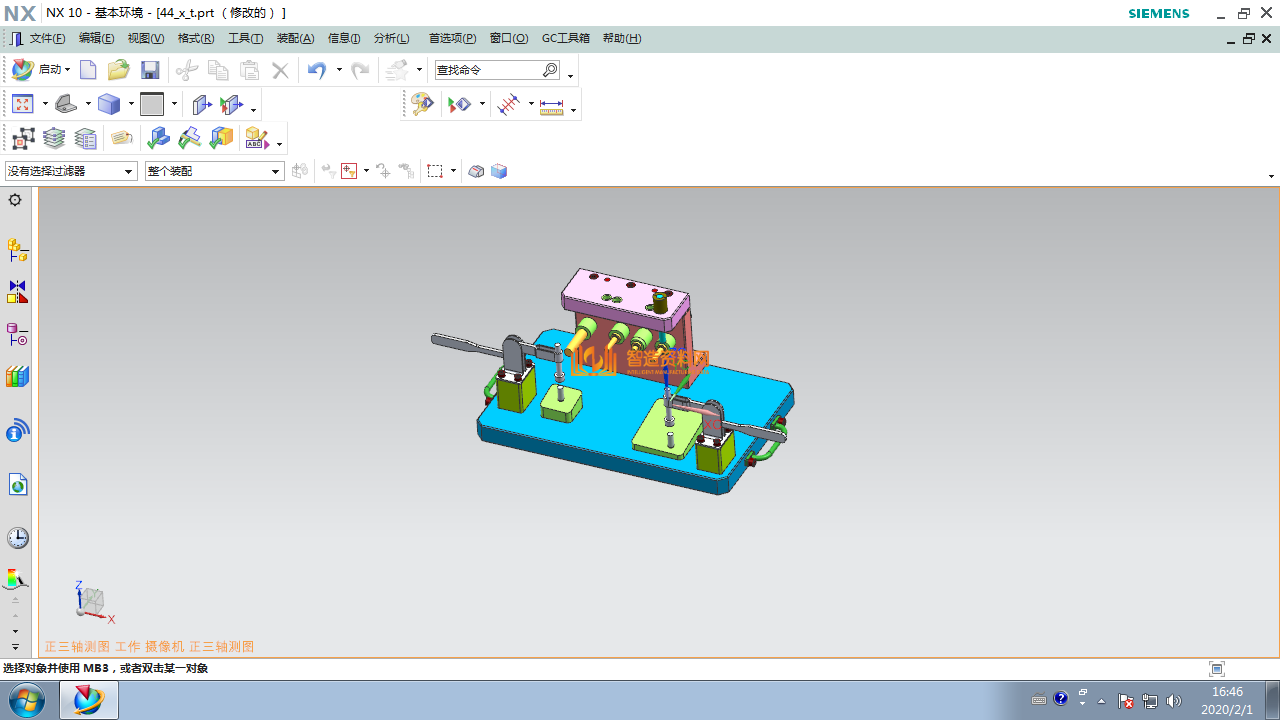This screenshot has width=1280, height=720.
Task: Click the Edit Object Display palette icon
Action: tap(422, 105)
